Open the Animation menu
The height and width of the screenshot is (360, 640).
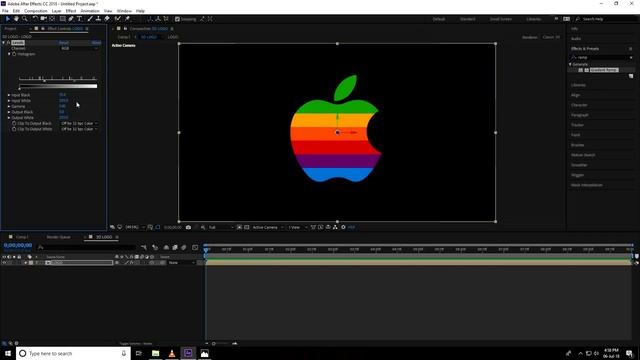90,11
